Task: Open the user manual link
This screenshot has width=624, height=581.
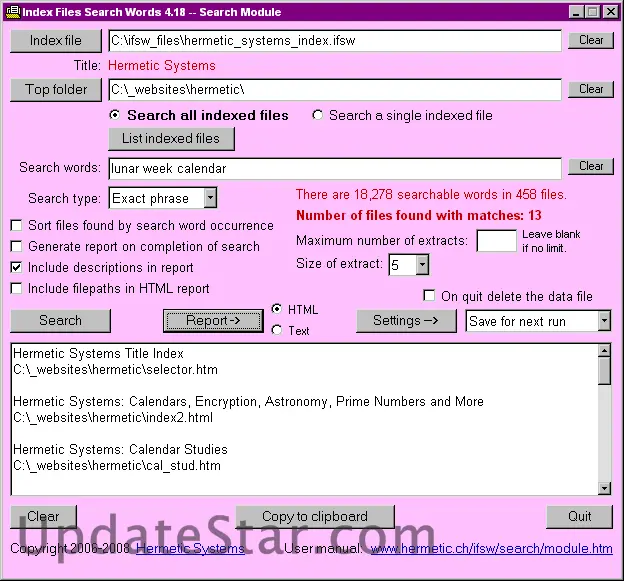Action: click(x=491, y=549)
